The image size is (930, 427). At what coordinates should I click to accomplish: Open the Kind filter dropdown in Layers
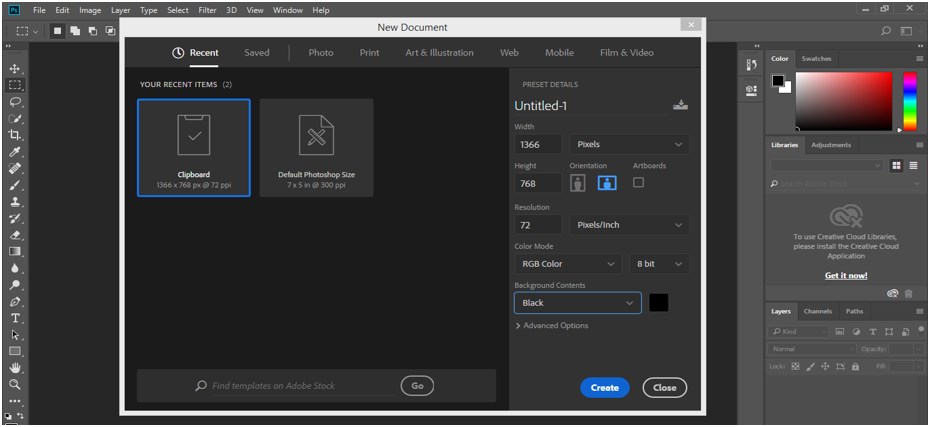798,332
